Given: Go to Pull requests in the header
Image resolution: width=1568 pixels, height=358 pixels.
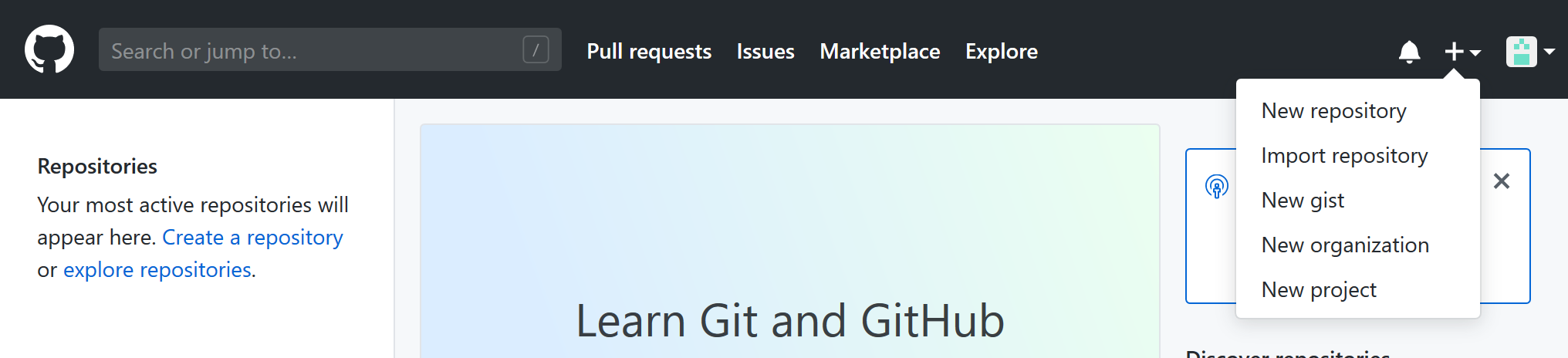Looking at the screenshot, I should [648, 52].
